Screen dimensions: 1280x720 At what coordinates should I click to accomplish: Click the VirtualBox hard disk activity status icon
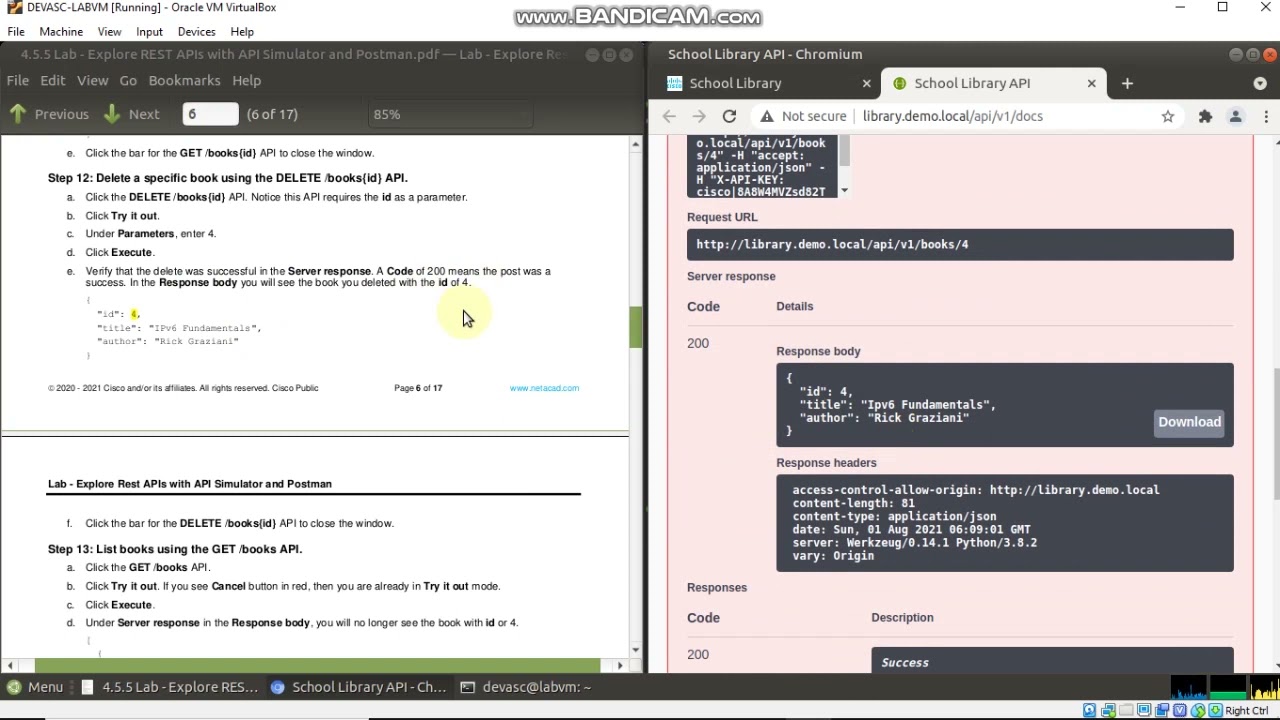coord(1089,711)
